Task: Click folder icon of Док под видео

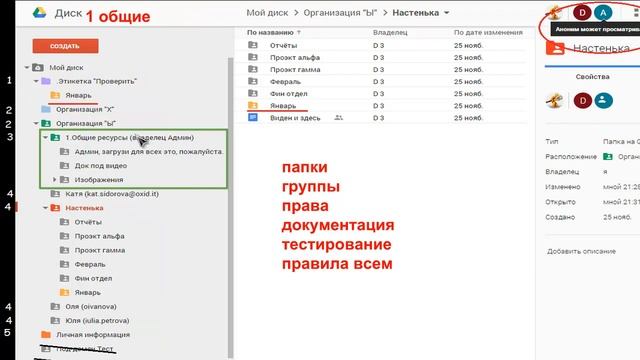Action: coord(64,166)
